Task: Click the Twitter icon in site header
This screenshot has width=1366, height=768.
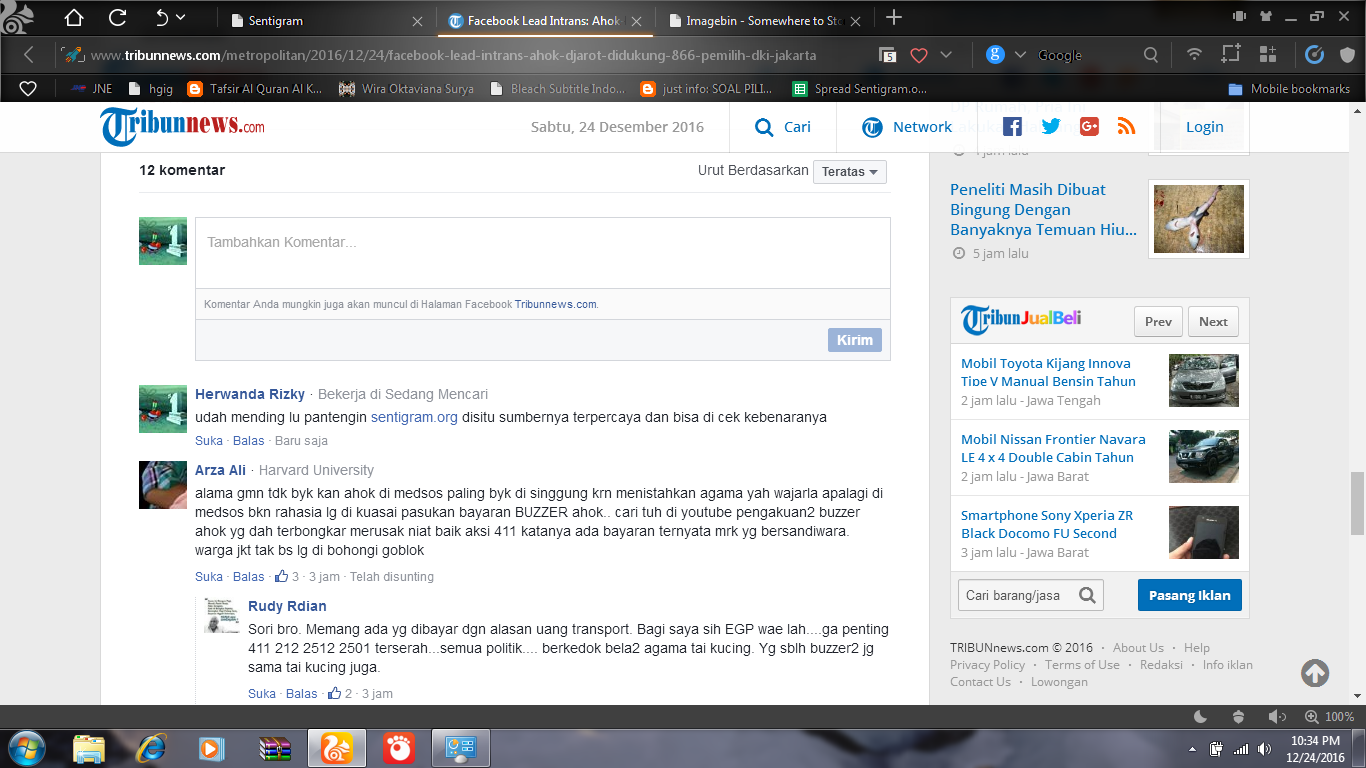Action: click(x=1051, y=126)
